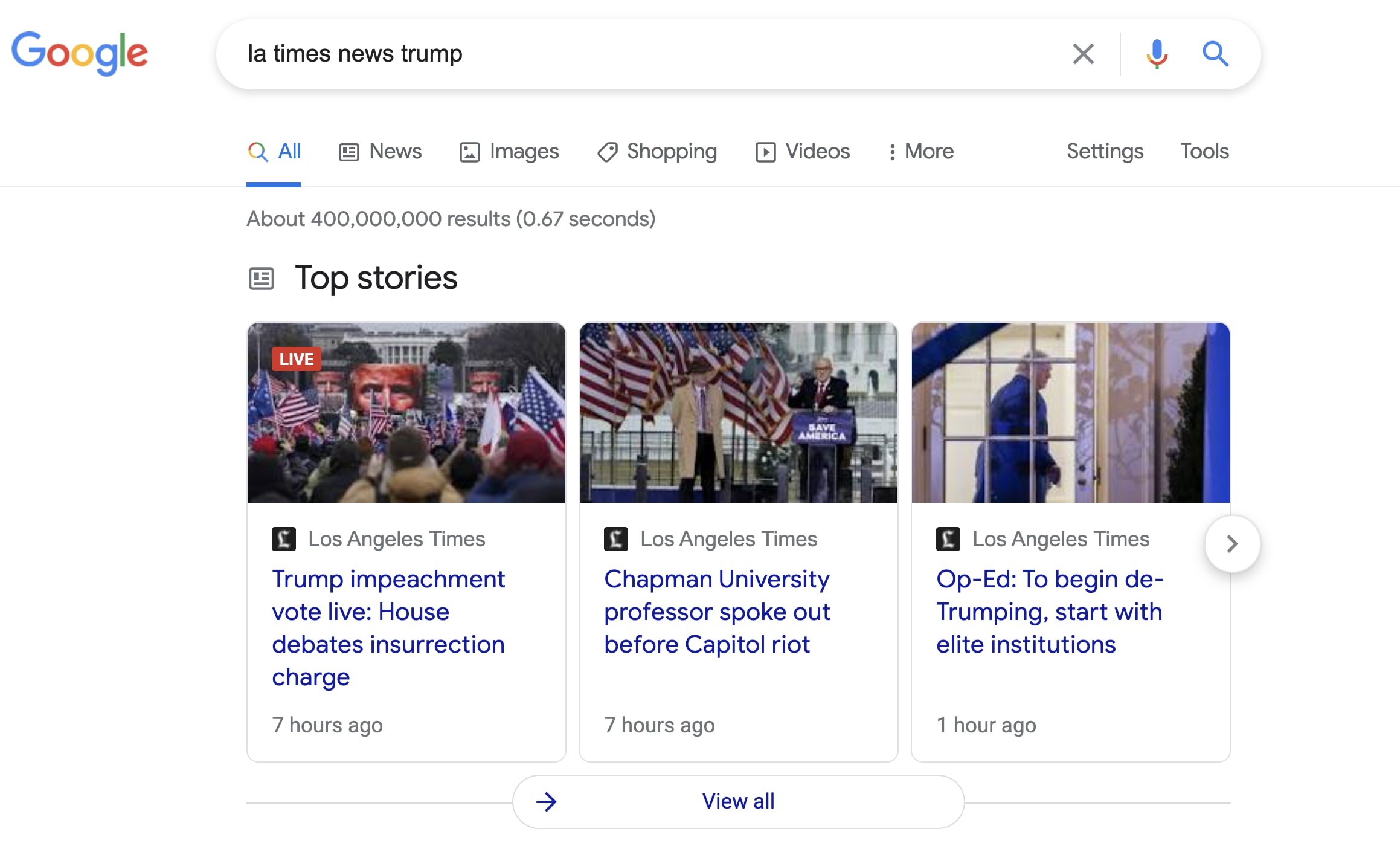The image size is (1400, 846).
Task: Click 'Los Angeles Times' on impeachment card
Action: click(x=397, y=539)
